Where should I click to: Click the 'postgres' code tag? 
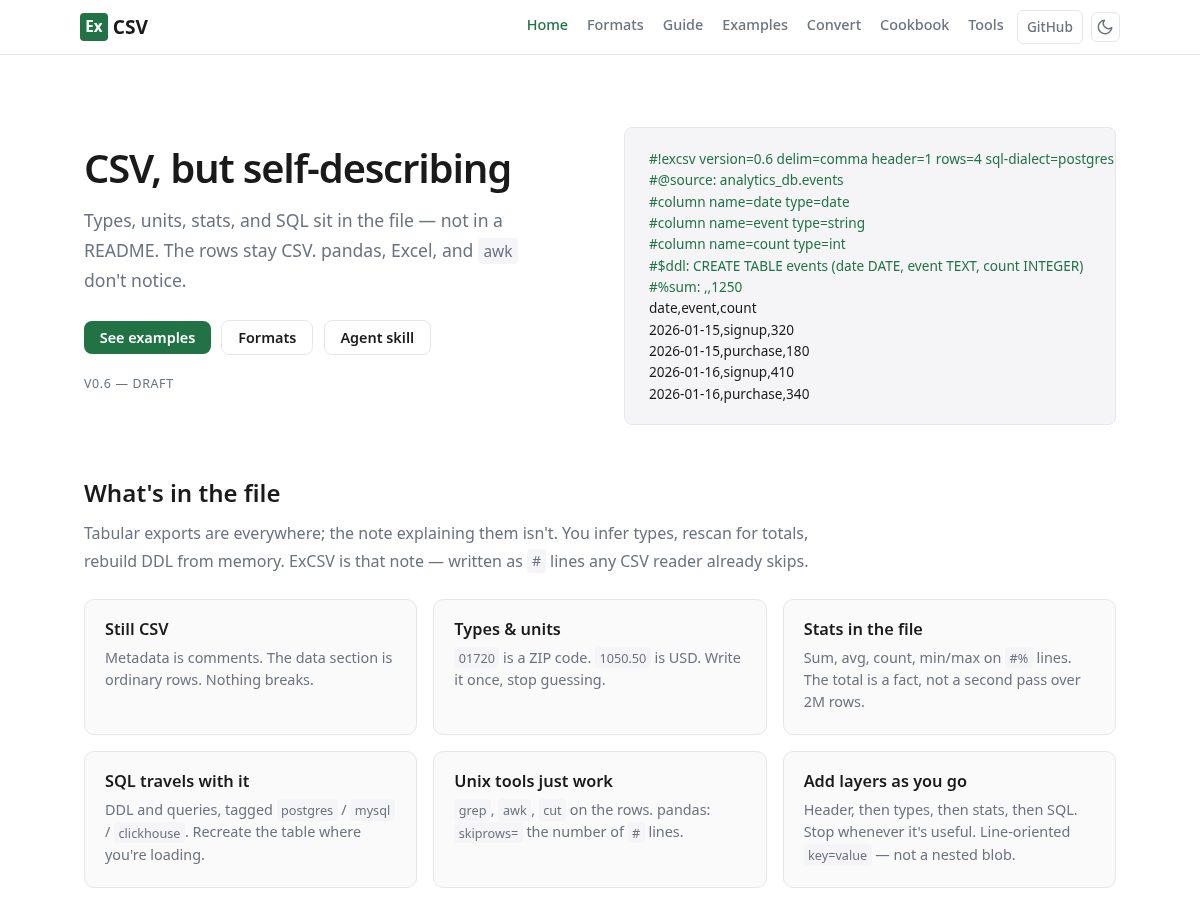[307, 811]
